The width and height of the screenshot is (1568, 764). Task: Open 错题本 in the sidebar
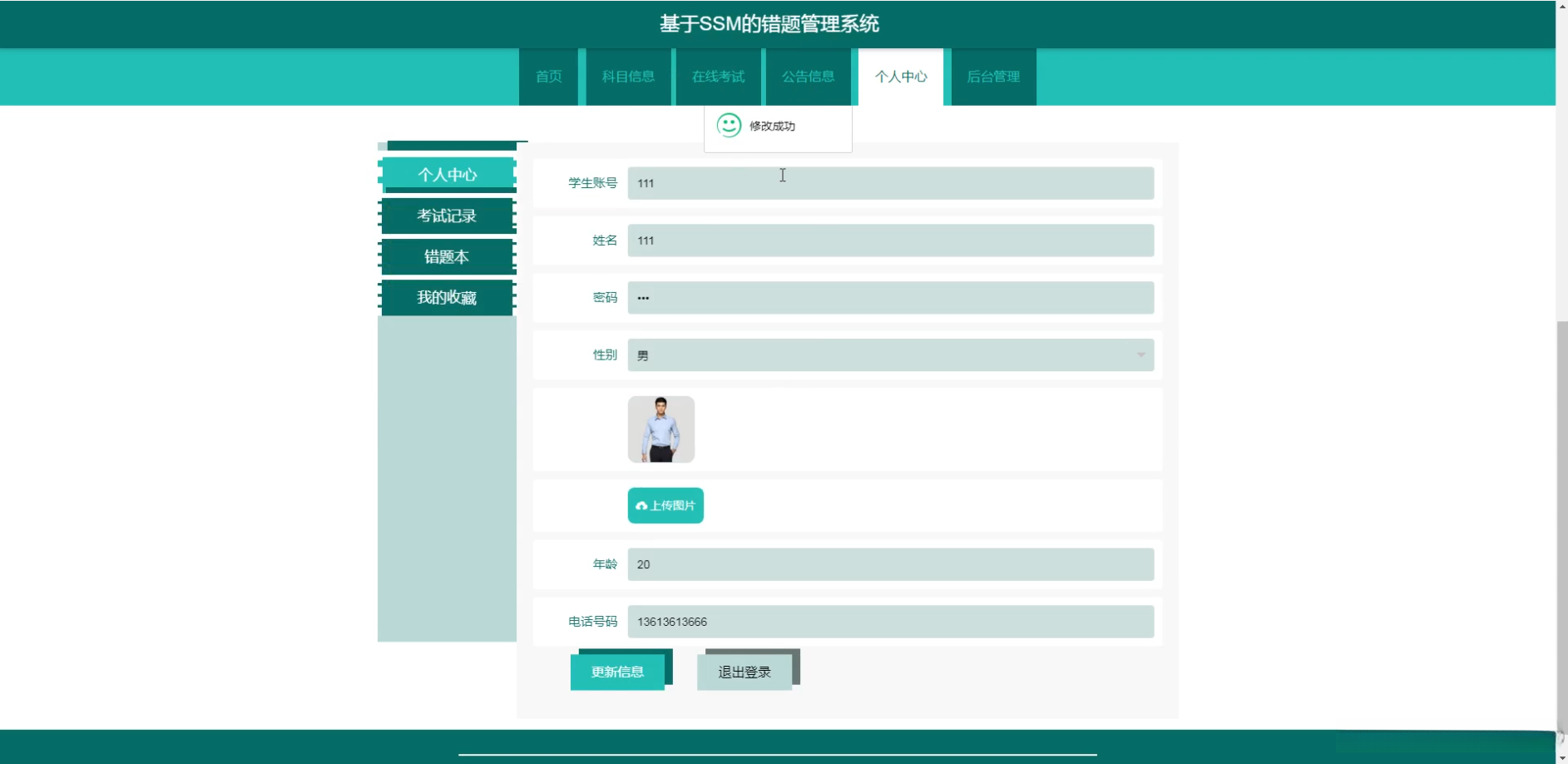tap(448, 256)
